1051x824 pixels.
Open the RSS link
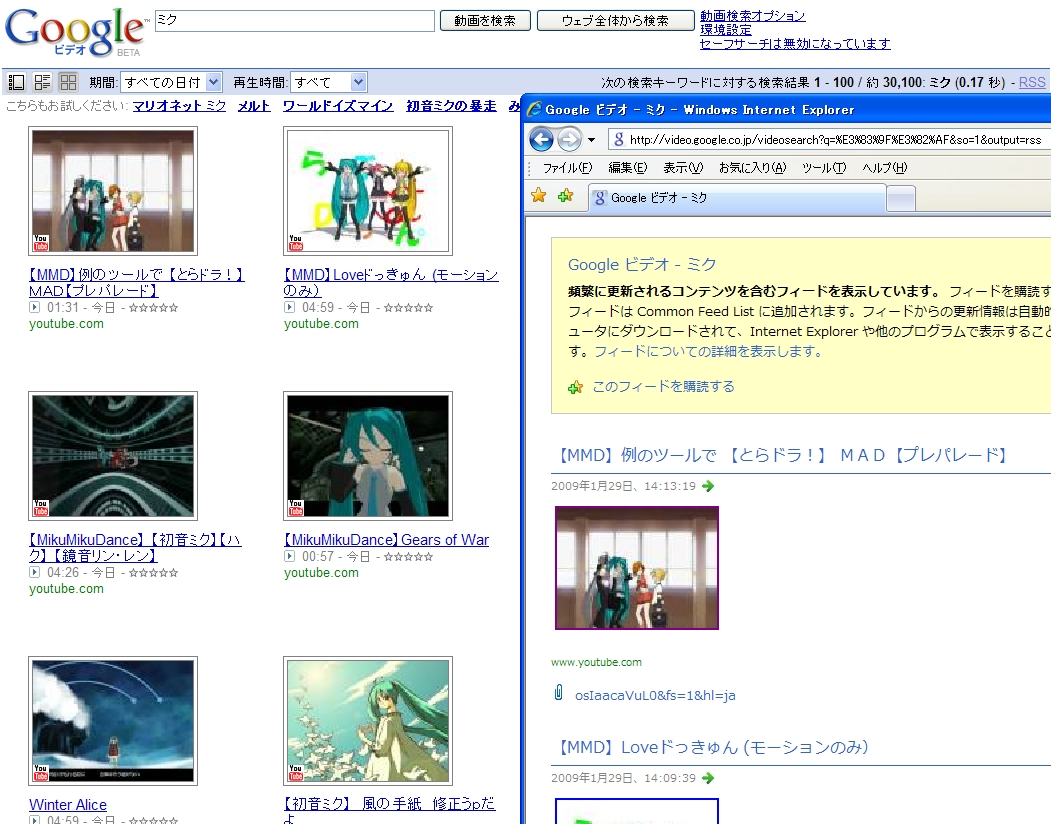[1032, 82]
